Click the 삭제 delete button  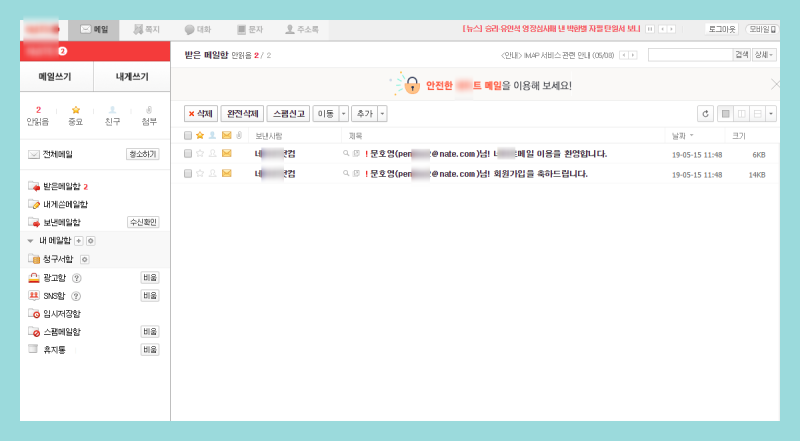pyautogui.click(x=201, y=113)
